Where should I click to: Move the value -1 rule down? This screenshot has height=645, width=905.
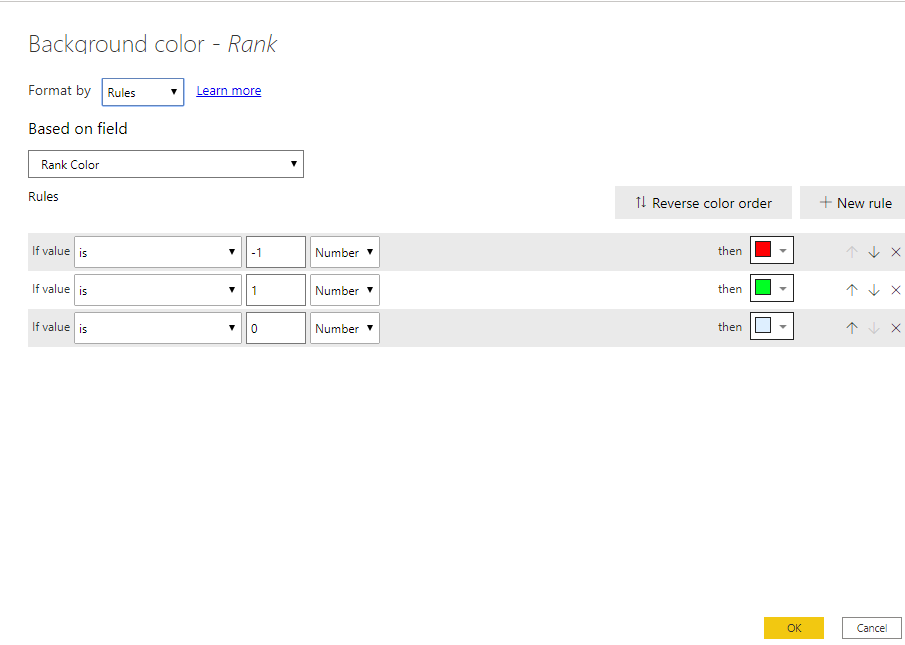[874, 252]
